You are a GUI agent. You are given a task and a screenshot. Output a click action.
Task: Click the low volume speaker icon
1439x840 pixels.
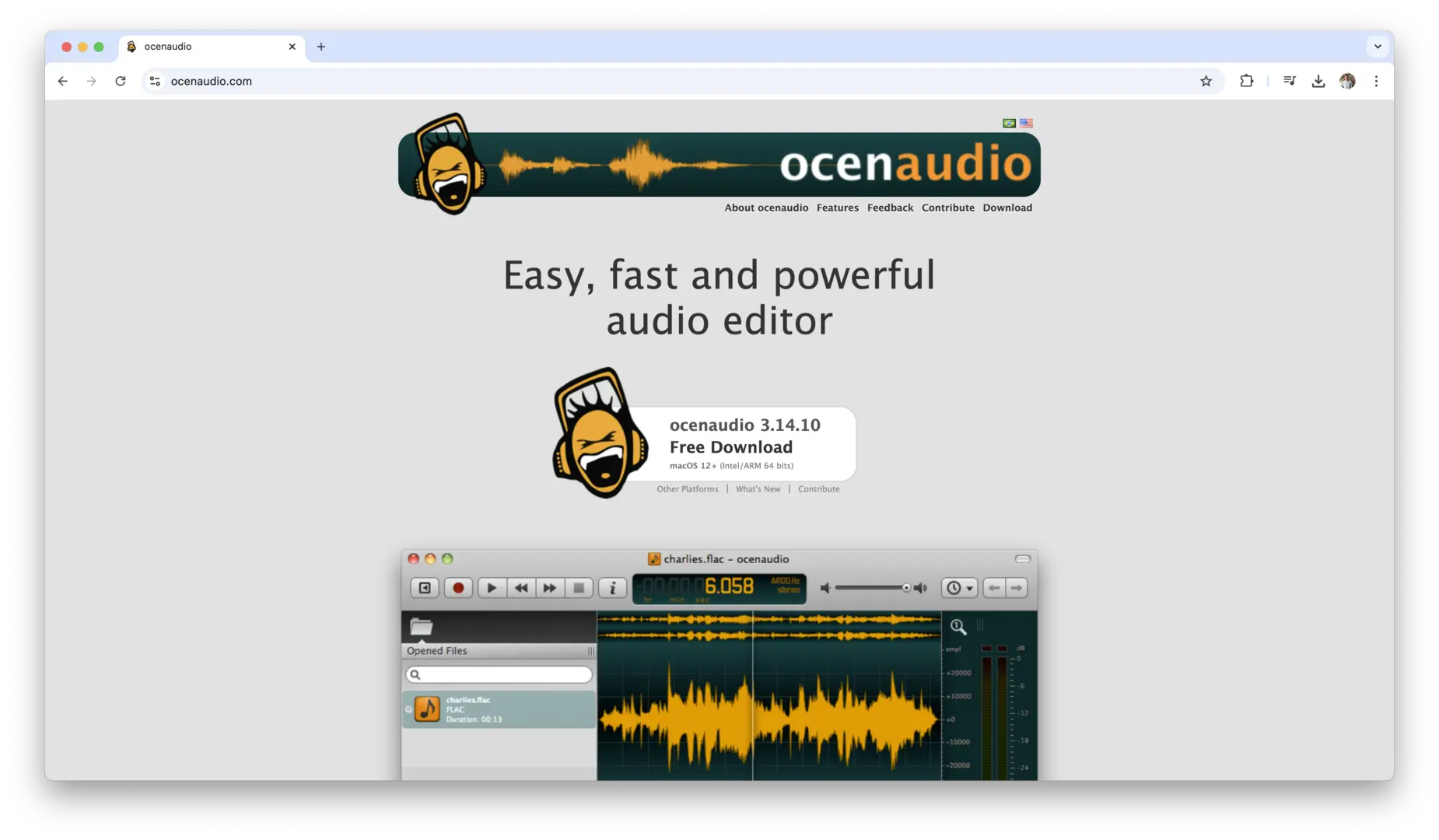(825, 588)
